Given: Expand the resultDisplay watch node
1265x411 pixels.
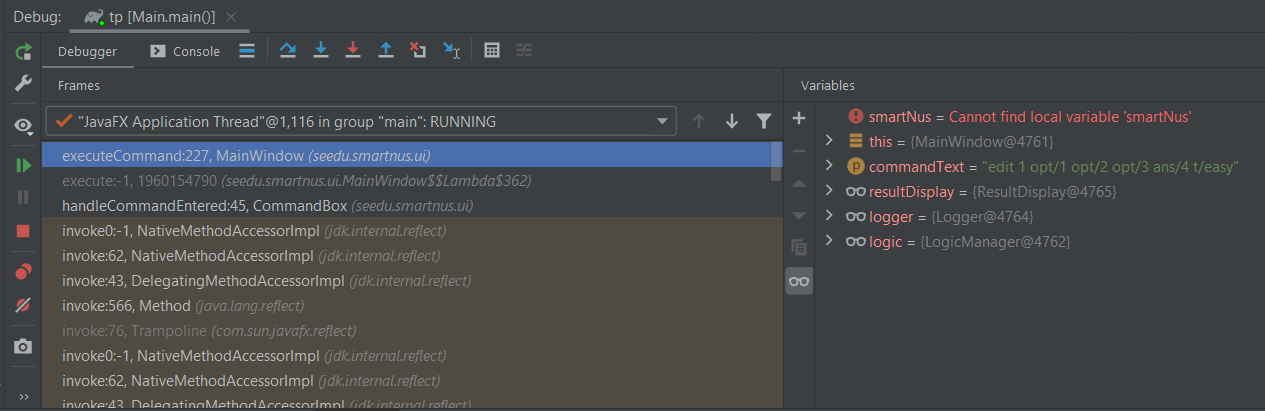Looking at the screenshot, I should (x=829, y=191).
